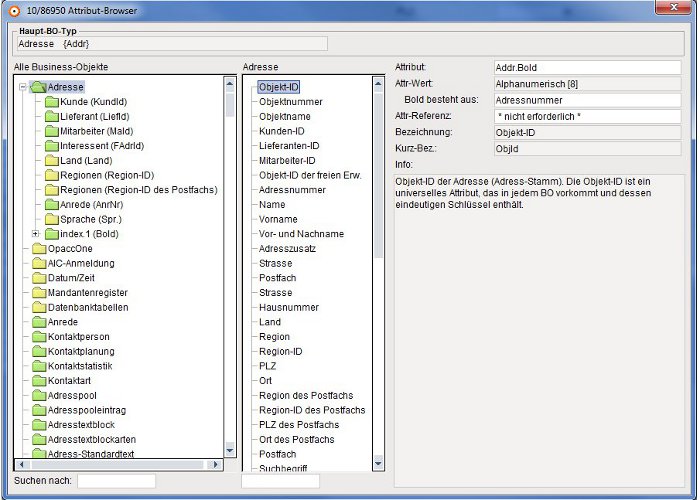The height and width of the screenshot is (500, 700).
Task: Click the Kontaktplanung folder icon
Action: [x=39, y=351]
